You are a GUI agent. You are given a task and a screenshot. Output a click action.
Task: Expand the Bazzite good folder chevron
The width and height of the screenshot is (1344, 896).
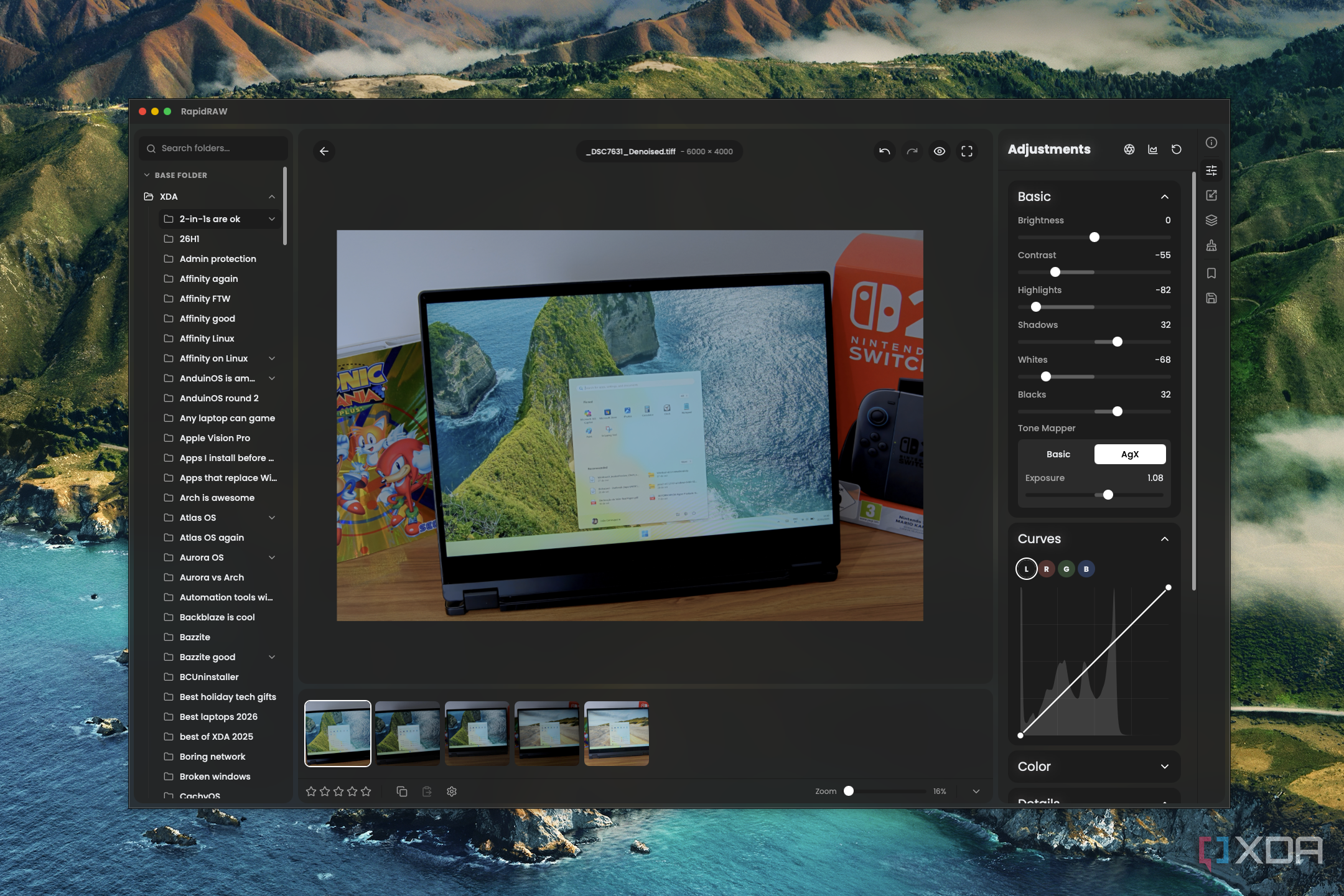272,657
